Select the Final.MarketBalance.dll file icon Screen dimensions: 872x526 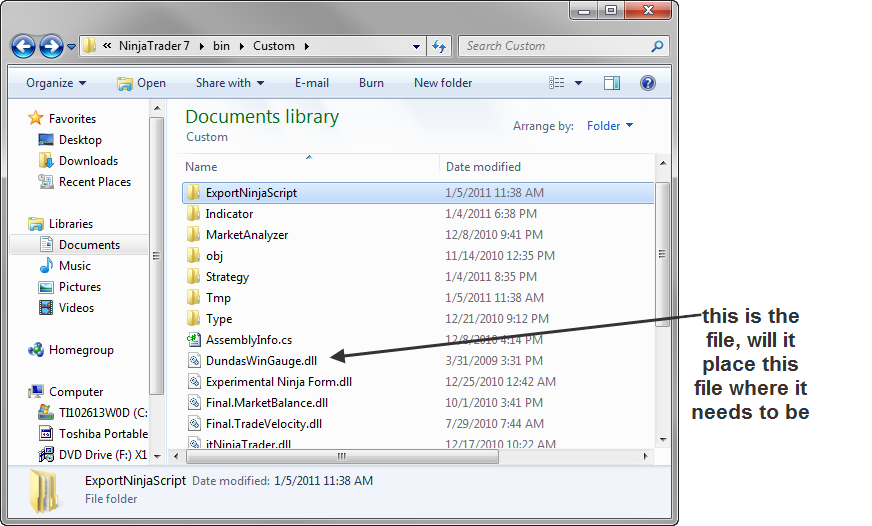point(194,403)
